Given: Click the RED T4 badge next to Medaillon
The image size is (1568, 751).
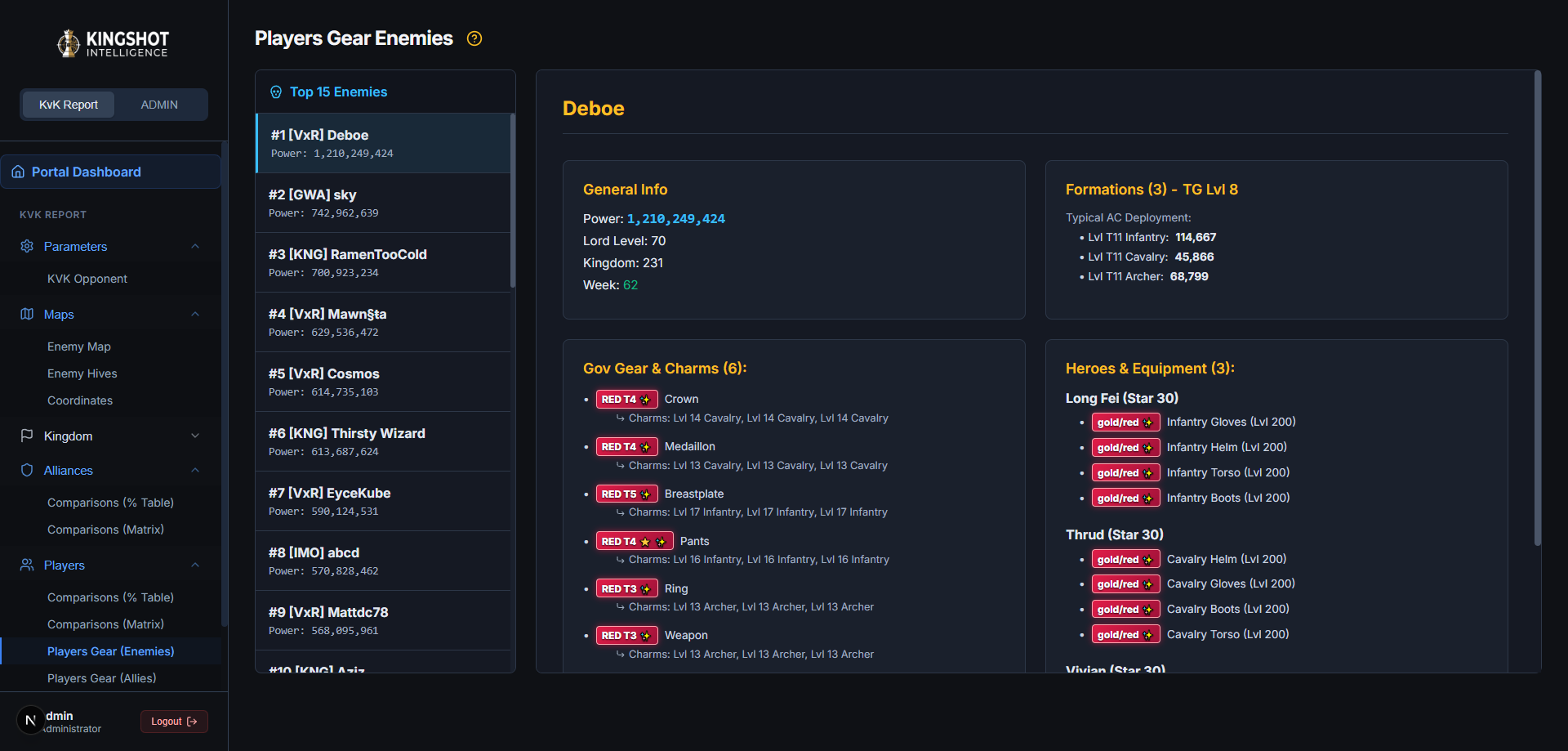Looking at the screenshot, I should tap(626, 446).
